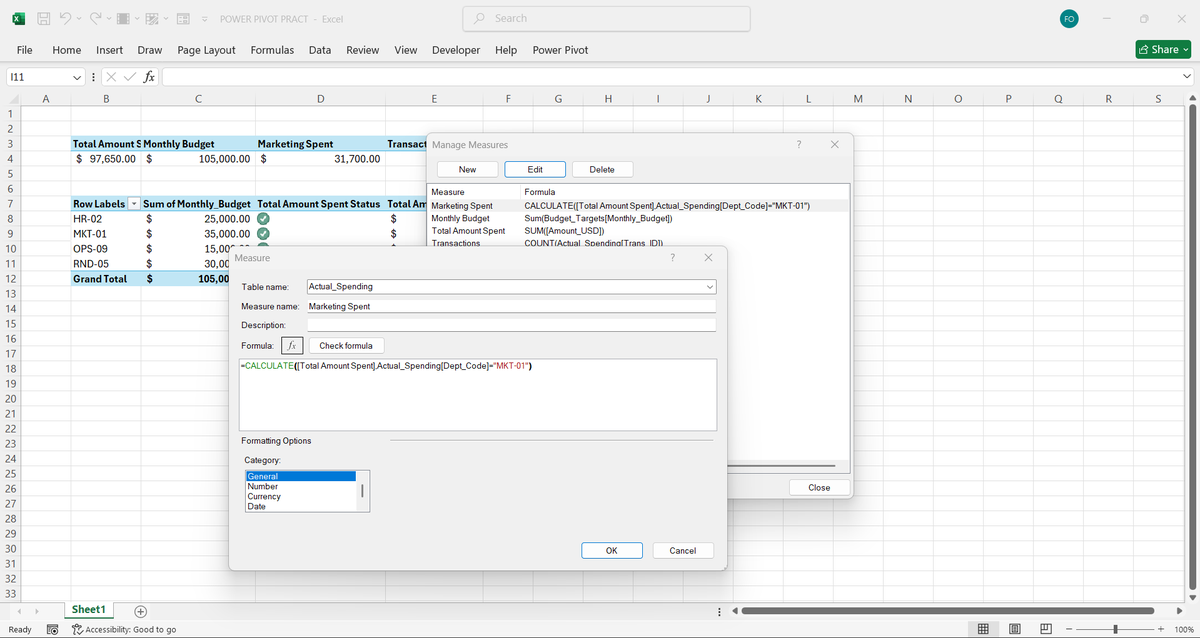Switch to Page Layout view icon

(1015, 629)
